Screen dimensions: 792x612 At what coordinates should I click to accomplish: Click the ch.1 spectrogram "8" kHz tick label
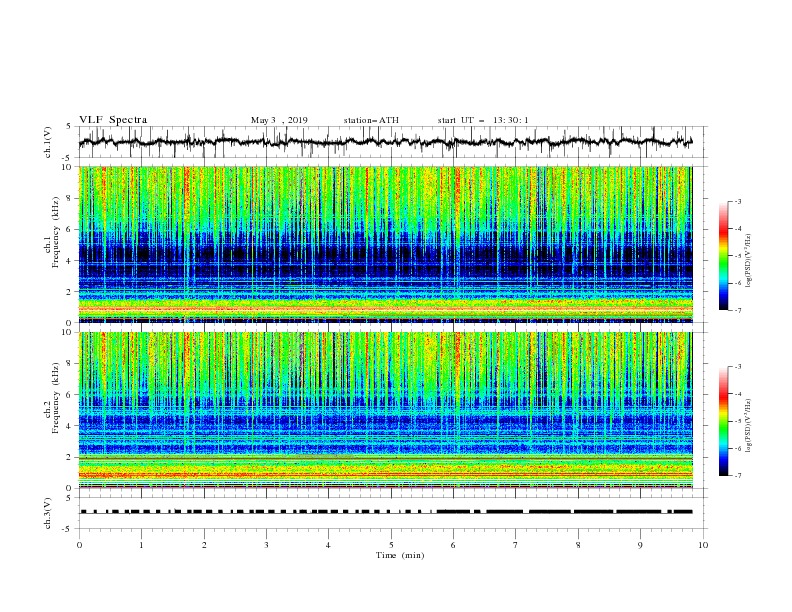pos(70,198)
